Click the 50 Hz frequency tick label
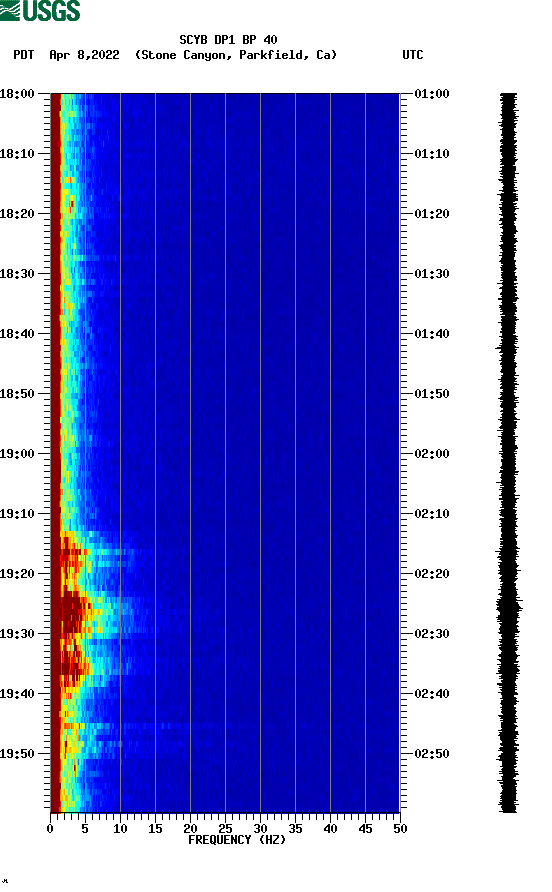 (400, 829)
